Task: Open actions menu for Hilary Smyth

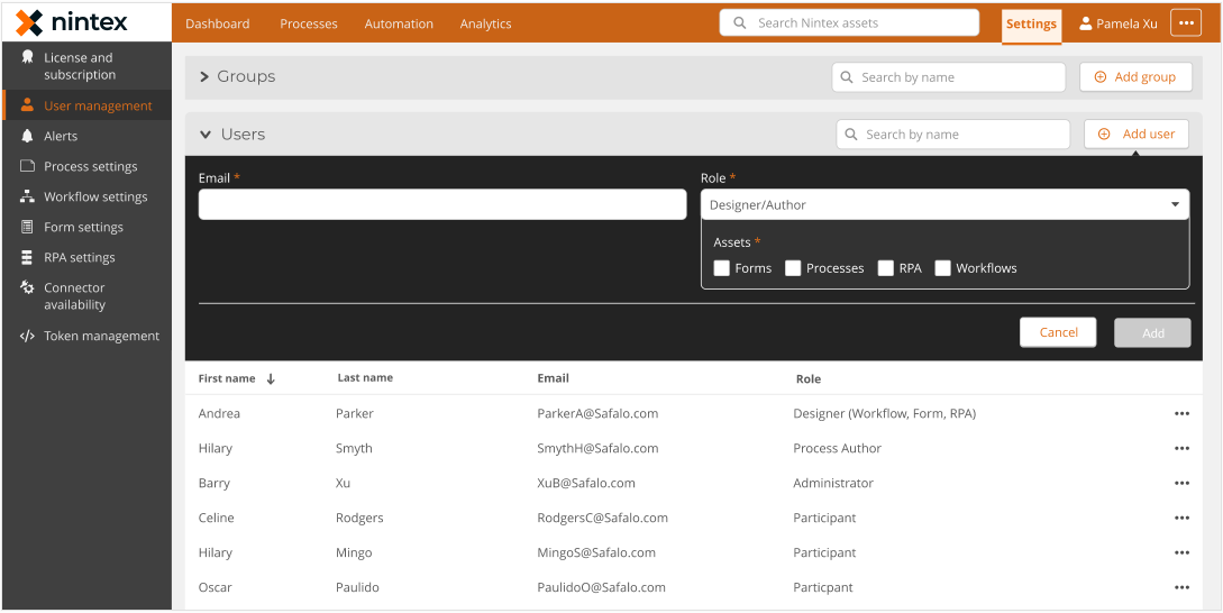Action: [1182, 449]
